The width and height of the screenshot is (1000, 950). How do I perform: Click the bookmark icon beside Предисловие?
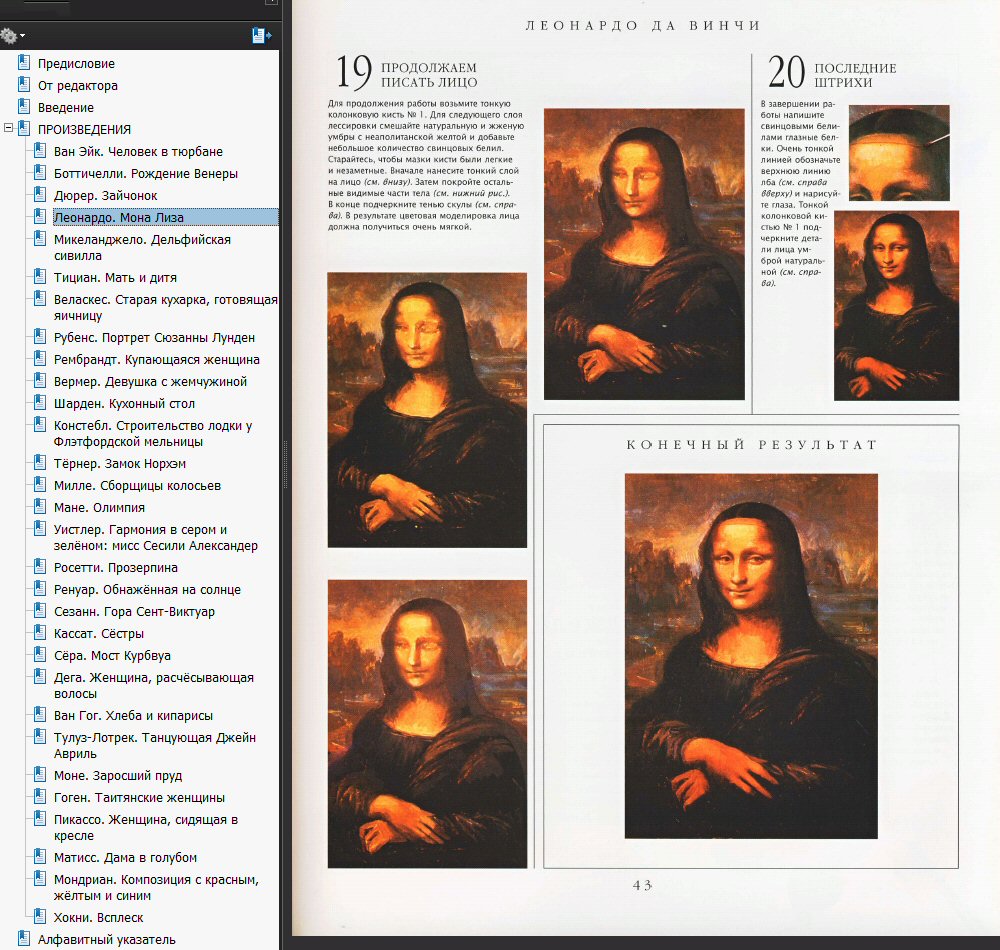(24, 62)
